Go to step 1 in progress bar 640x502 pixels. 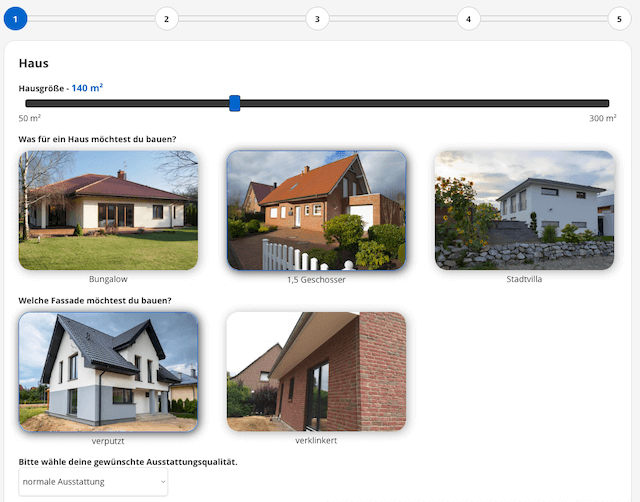[16, 18]
